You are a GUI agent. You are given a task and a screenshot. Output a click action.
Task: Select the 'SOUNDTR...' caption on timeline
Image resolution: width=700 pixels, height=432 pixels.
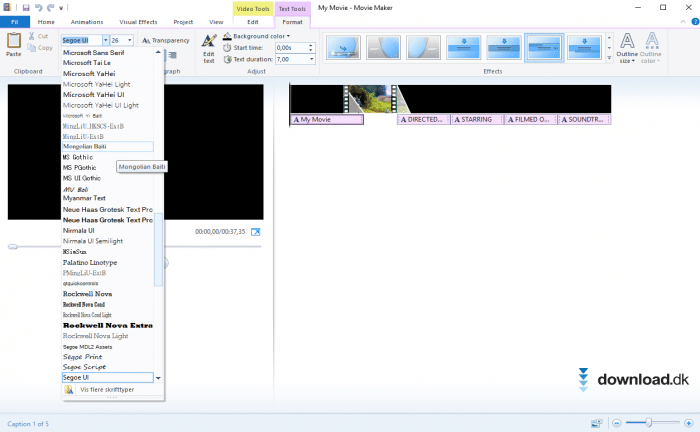click(x=584, y=119)
